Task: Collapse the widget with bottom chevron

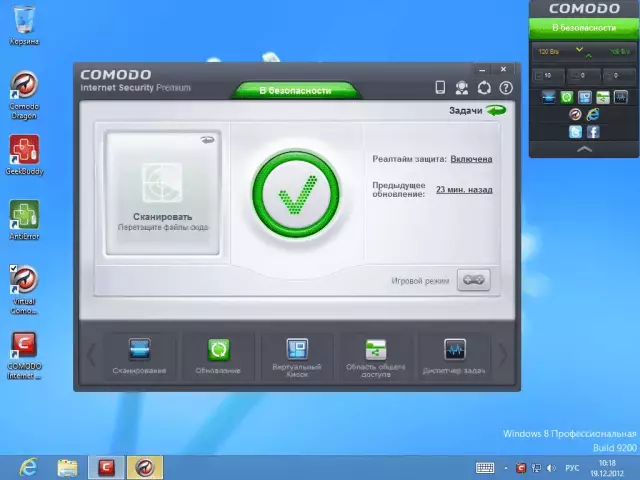Action: (x=584, y=149)
